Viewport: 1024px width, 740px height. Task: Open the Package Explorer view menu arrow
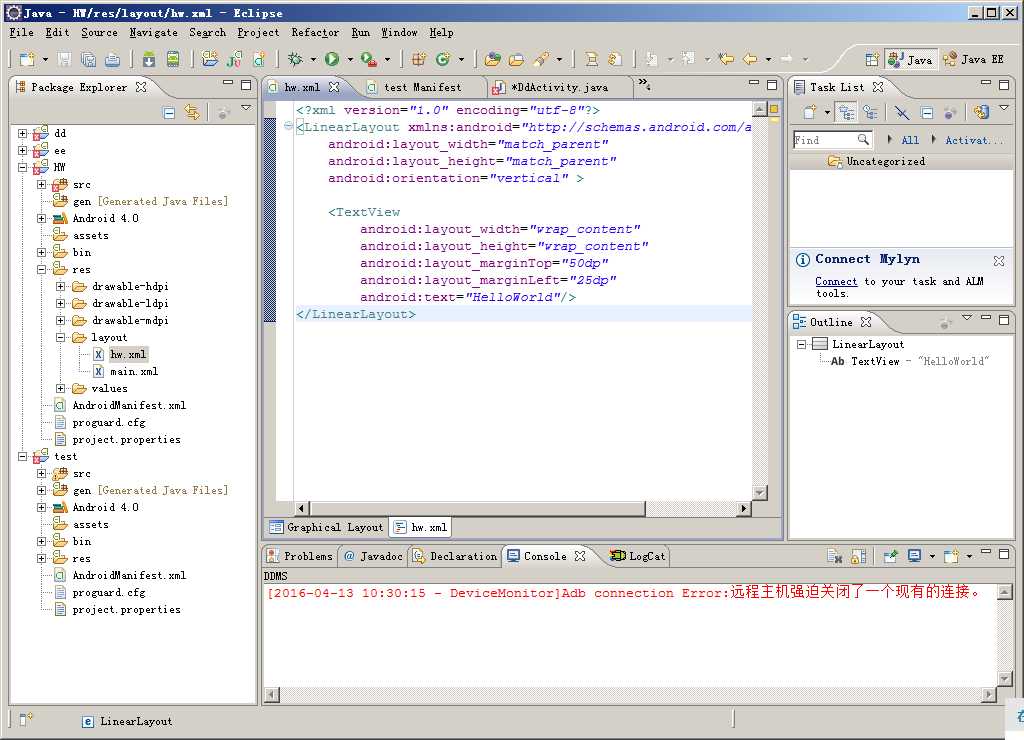(246, 108)
